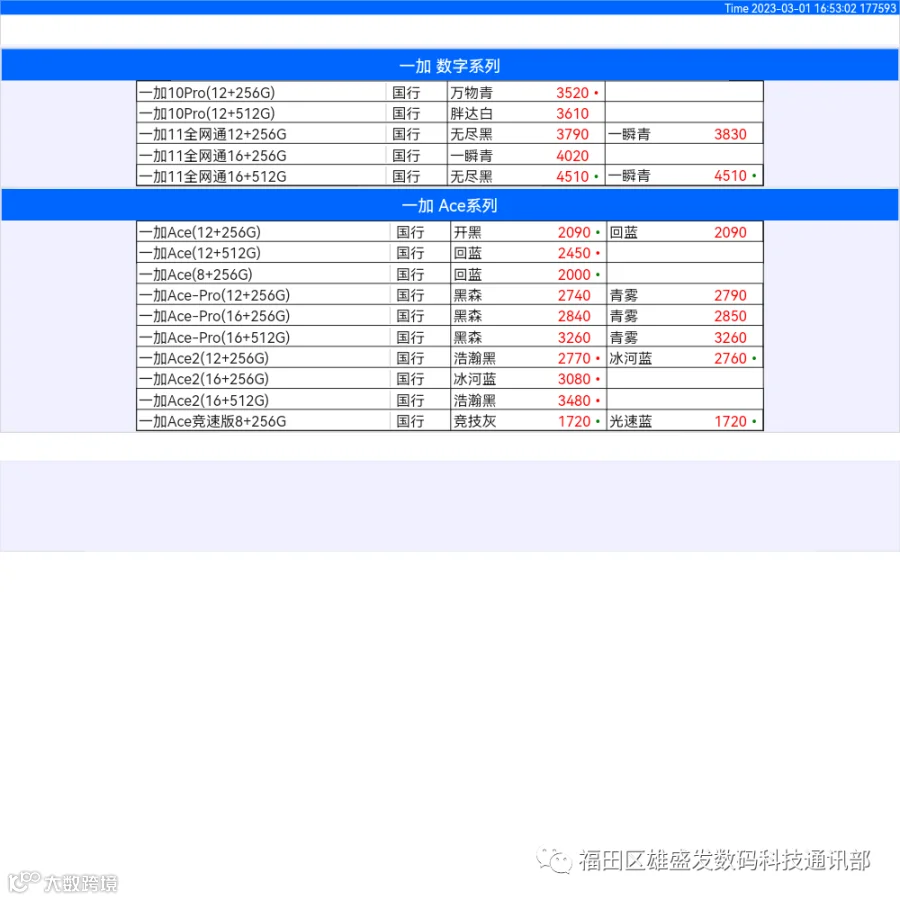Select the 一加Ace-Pro(16+256G) model cell
The height and width of the screenshot is (900, 900).
point(263,316)
